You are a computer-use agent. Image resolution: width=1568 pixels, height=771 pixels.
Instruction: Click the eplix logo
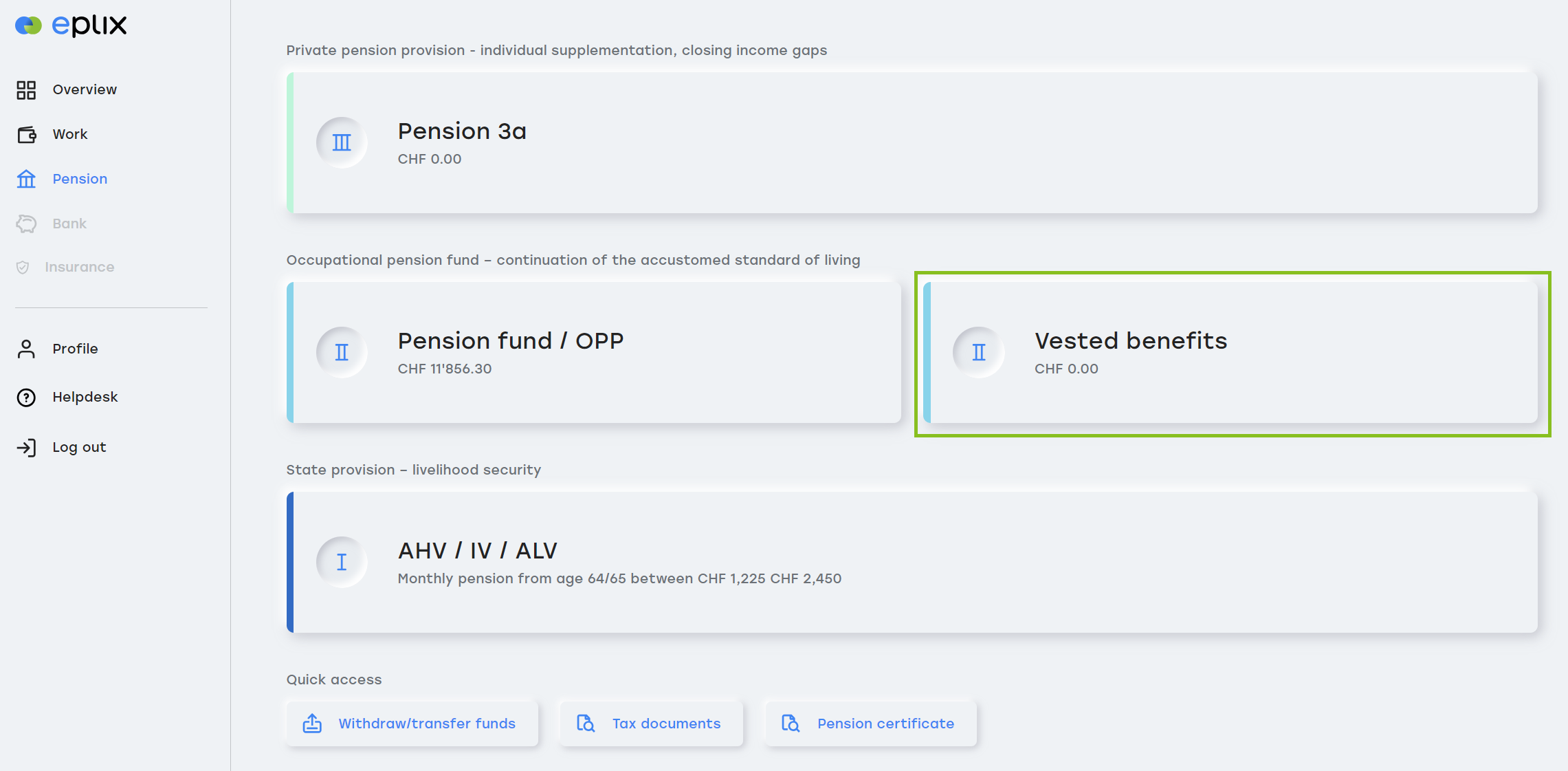[71, 25]
